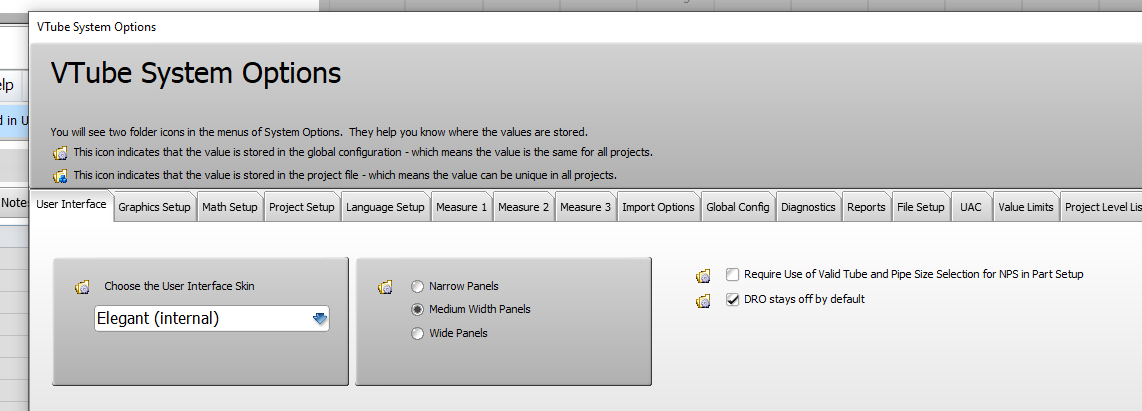Select Medium Width Panels radio button

(417, 310)
